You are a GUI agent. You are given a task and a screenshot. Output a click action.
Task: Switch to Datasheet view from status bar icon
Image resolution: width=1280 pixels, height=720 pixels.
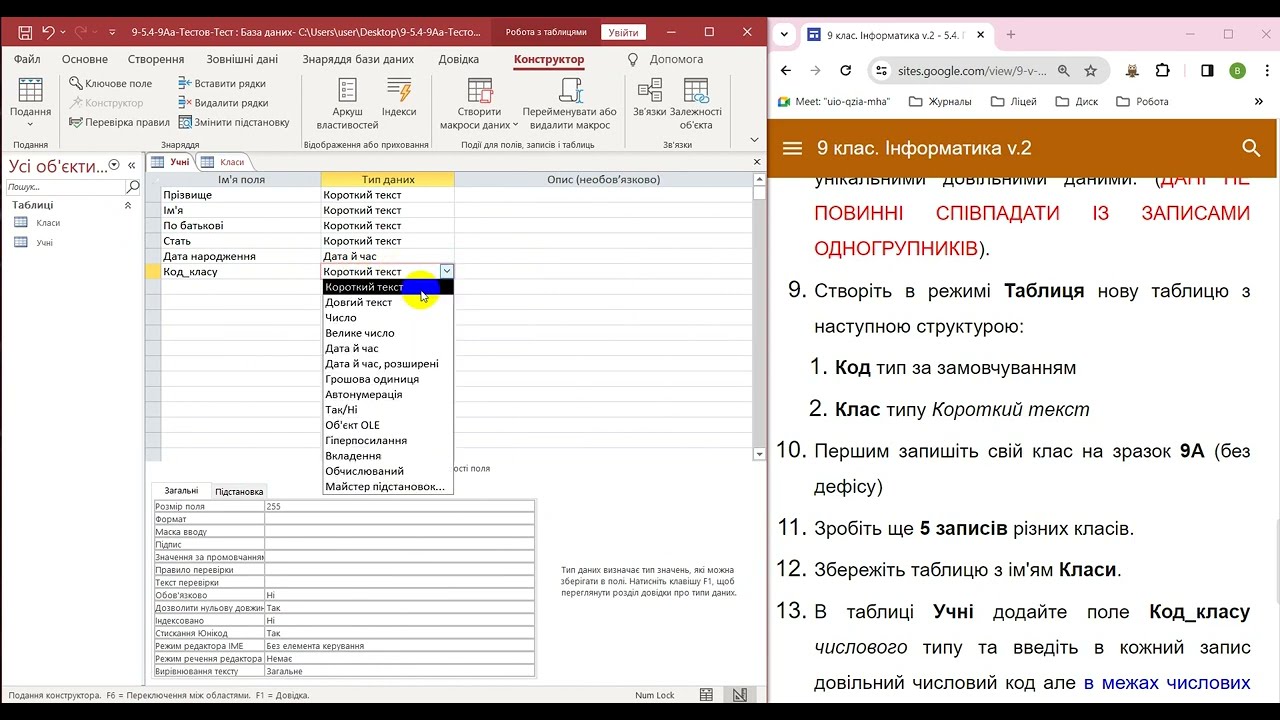[706, 695]
